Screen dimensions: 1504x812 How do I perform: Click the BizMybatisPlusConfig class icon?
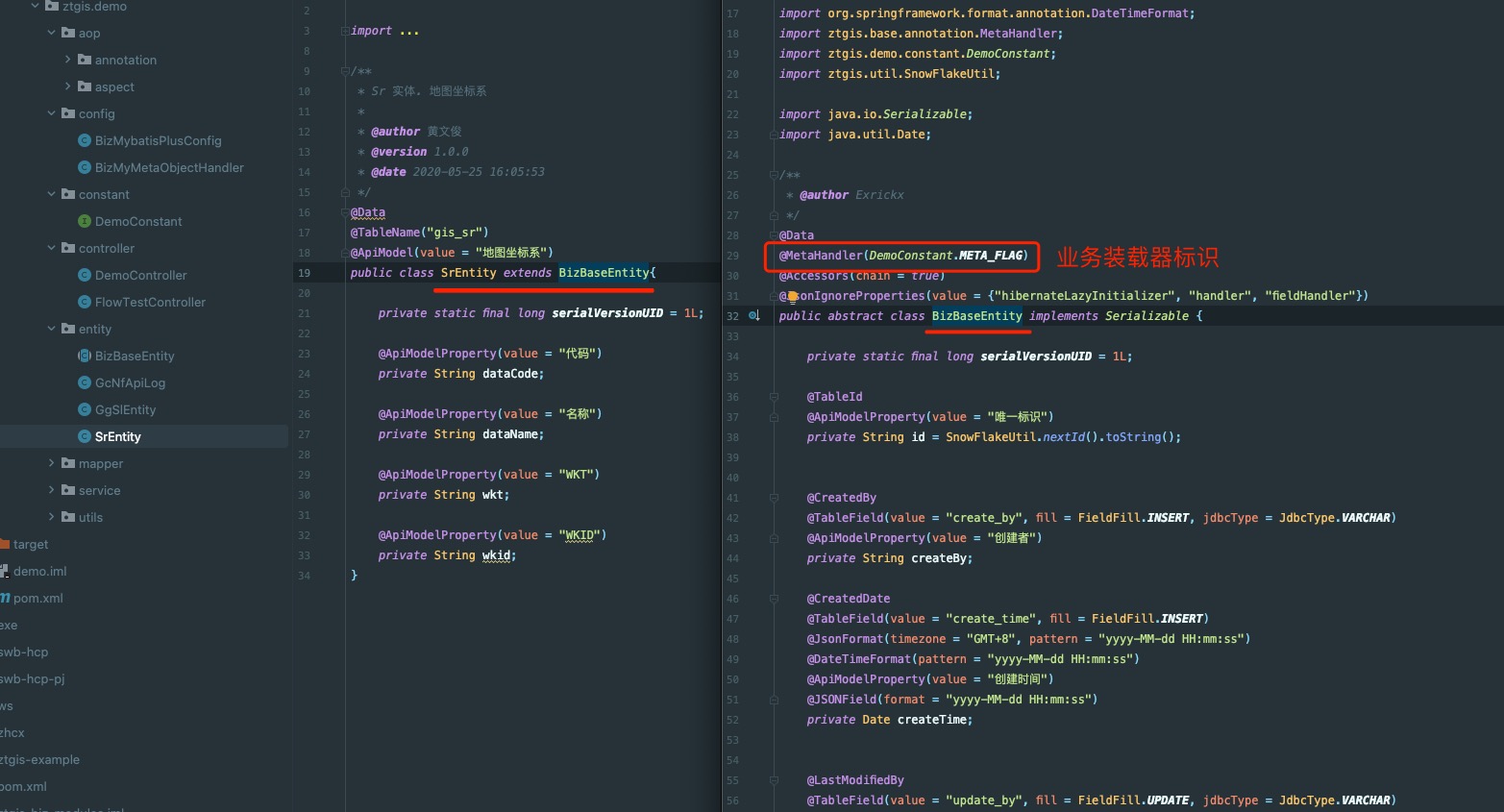coord(85,141)
